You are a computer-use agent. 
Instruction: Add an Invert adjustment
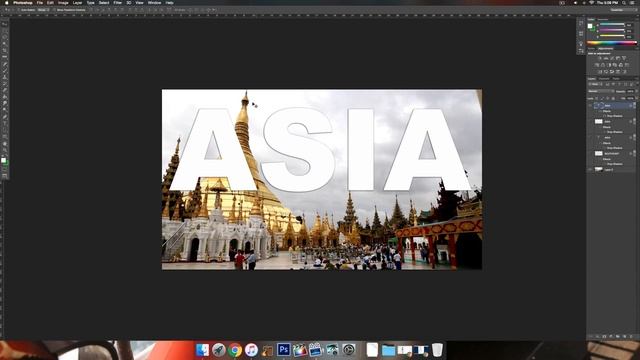click(600, 71)
